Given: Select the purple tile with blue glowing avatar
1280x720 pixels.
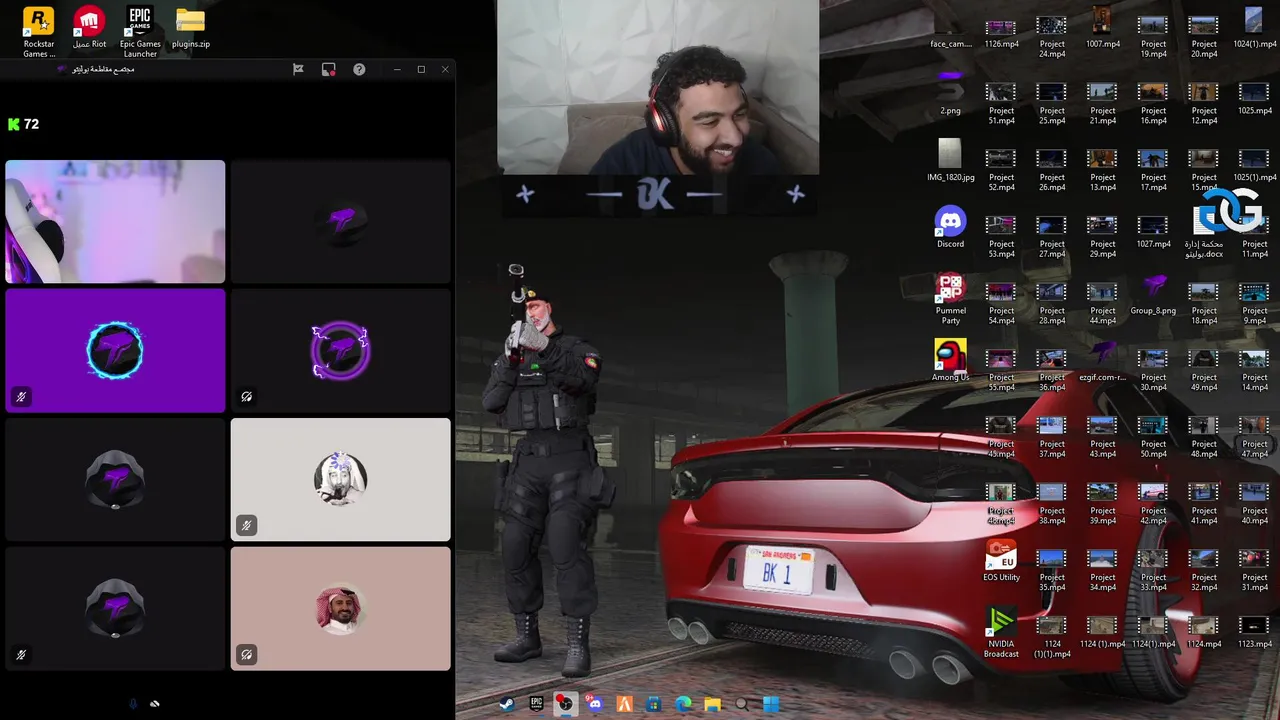Looking at the screenshot, I should [x=115, y=351].
